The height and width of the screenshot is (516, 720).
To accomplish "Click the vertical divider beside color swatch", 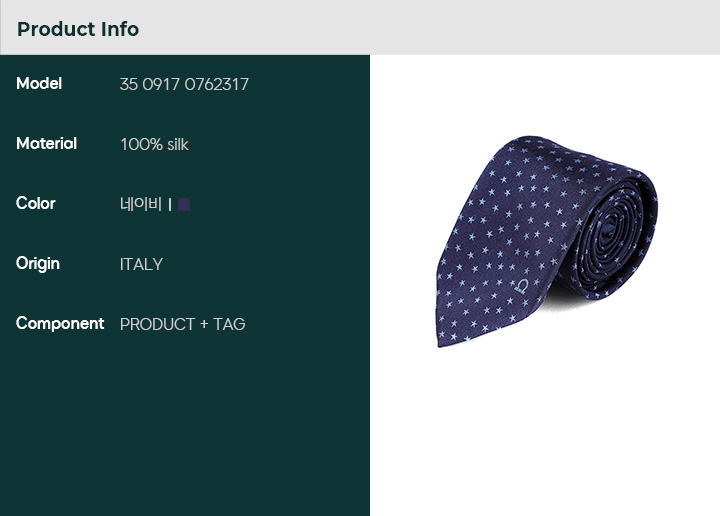I will [x=170, y=204].
